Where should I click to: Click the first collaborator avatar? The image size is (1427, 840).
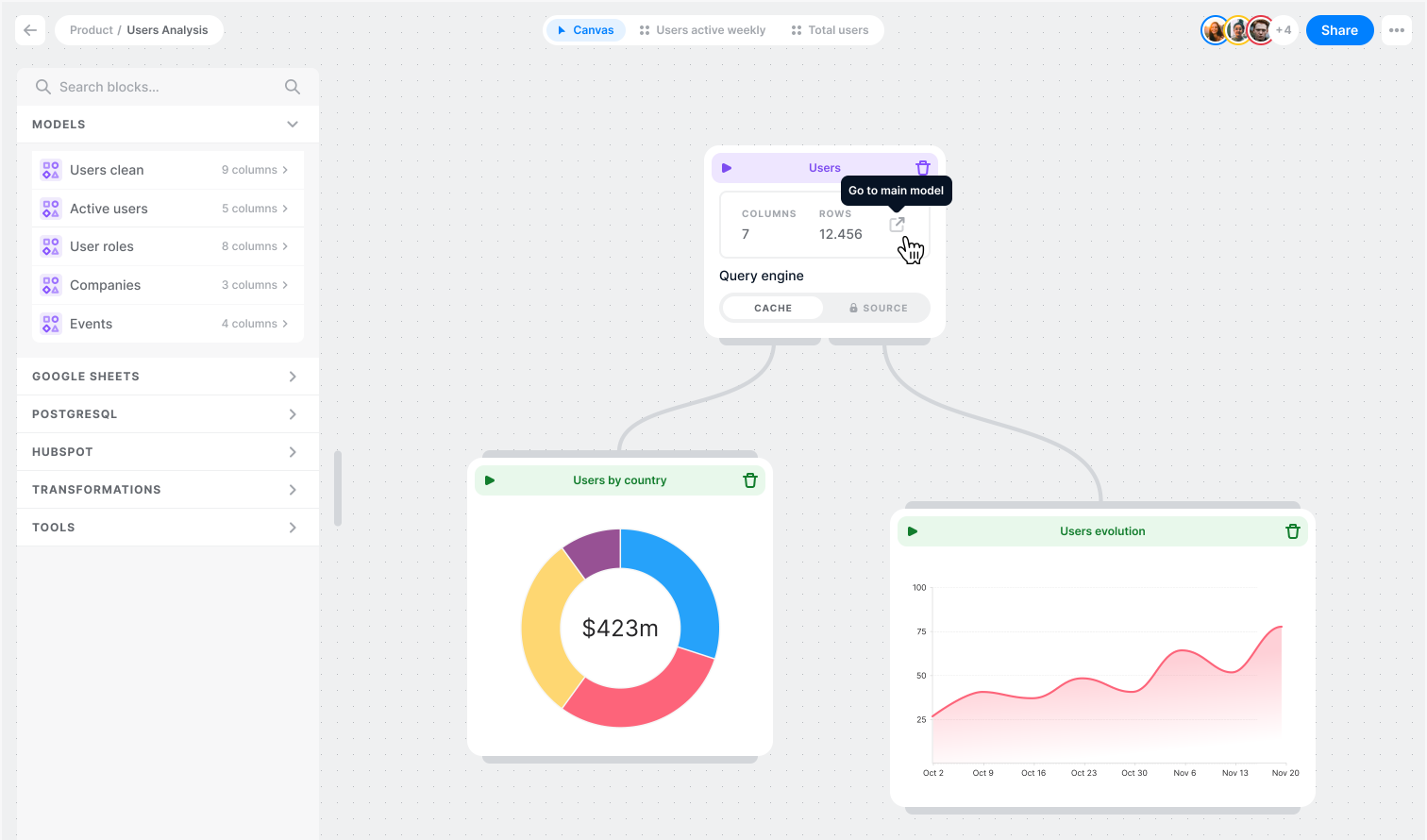coord(1215,30)
